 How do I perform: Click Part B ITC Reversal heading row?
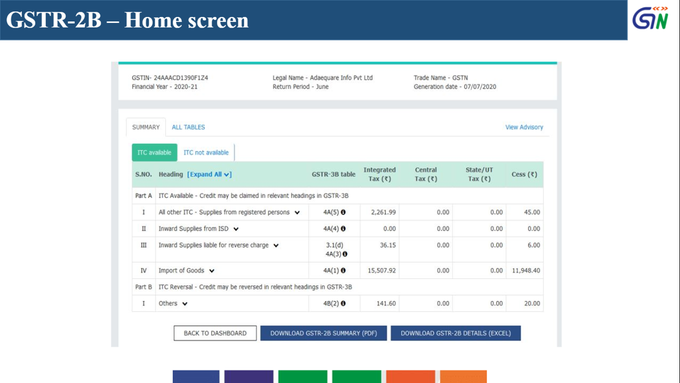[x=337, y=287]
